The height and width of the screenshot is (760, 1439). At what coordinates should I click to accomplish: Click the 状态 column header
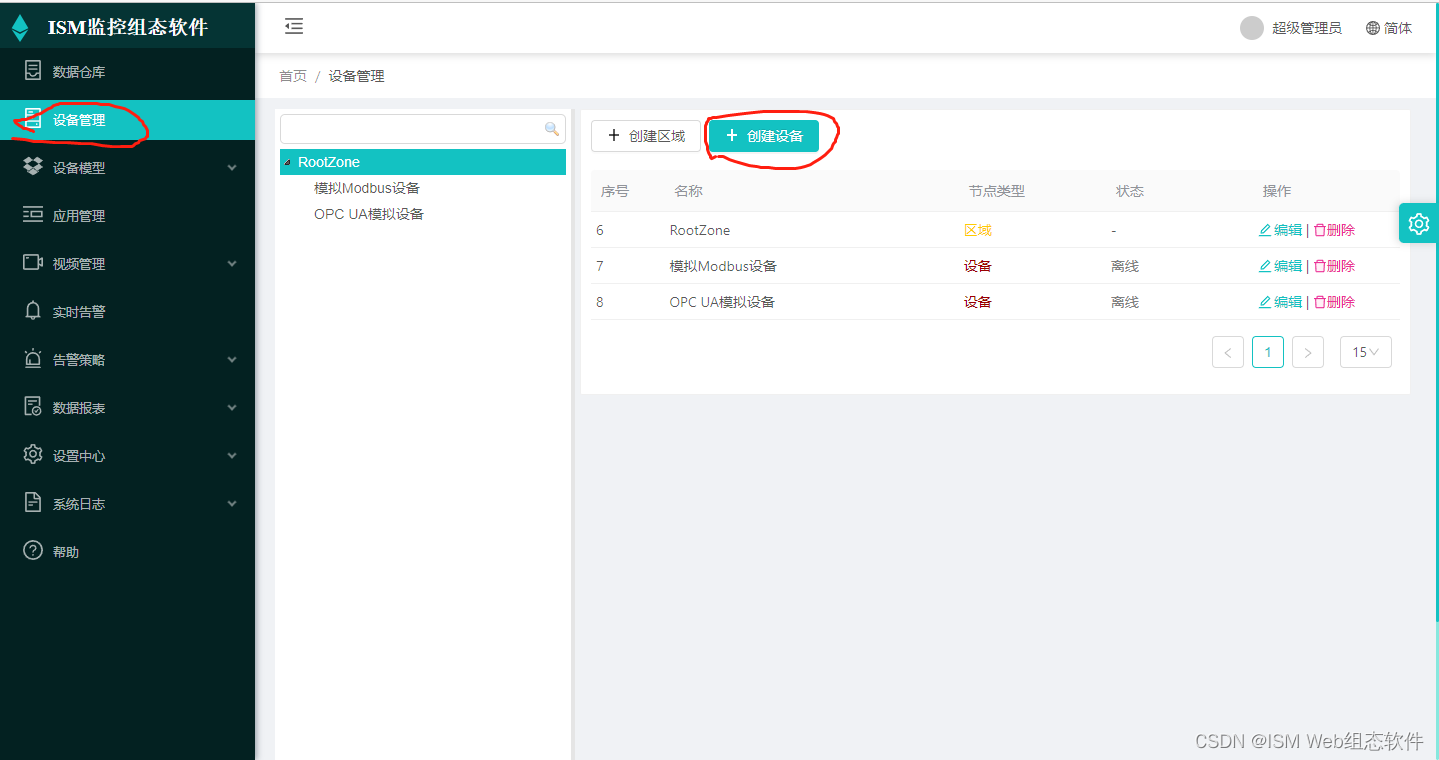click(x=1130, y=191)
